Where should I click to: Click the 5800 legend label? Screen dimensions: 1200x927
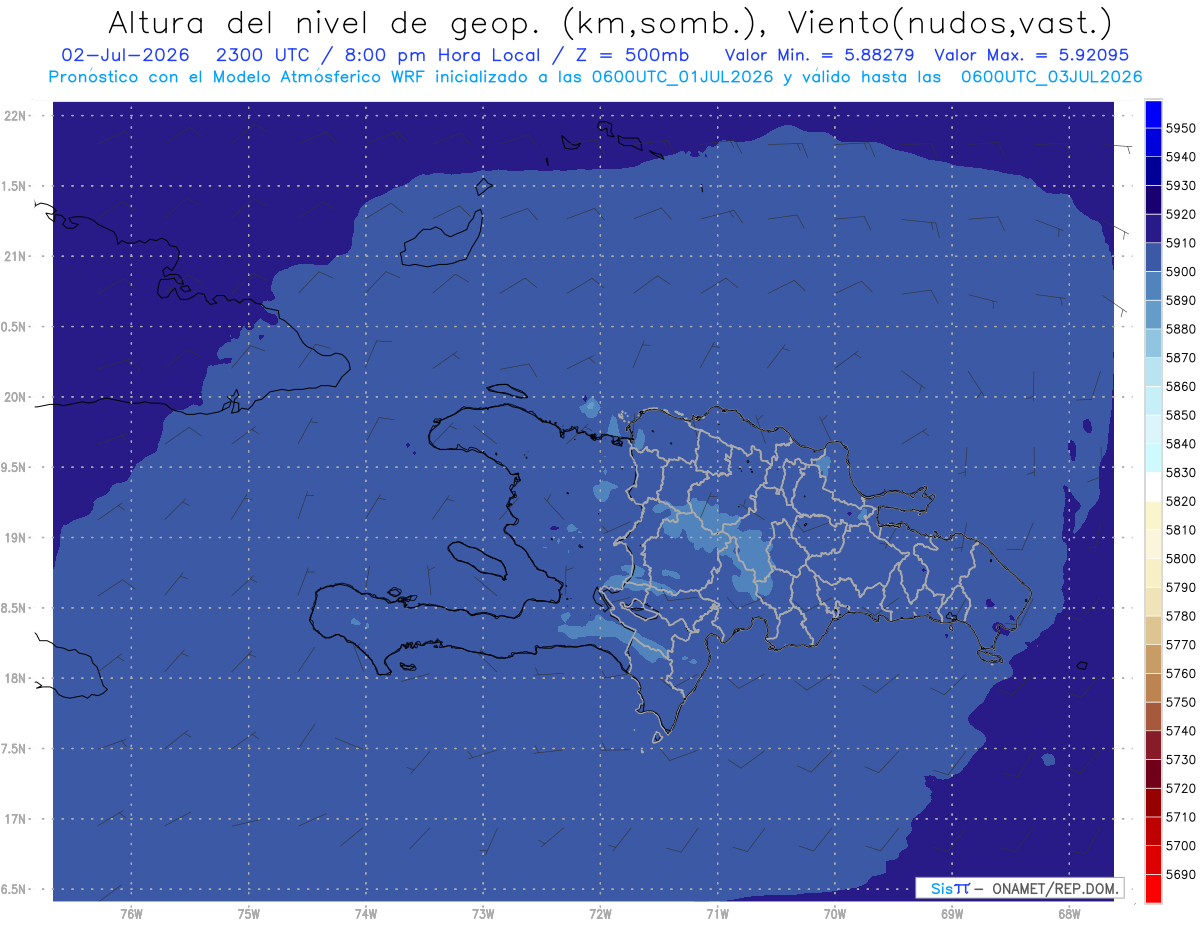1180,558
